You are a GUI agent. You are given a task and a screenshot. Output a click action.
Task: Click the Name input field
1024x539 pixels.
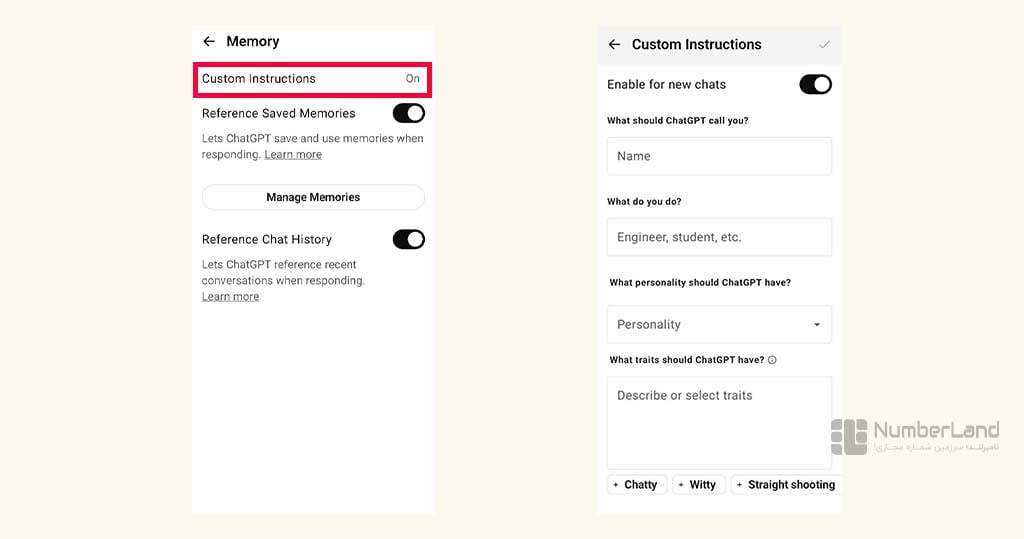[719, 156]
